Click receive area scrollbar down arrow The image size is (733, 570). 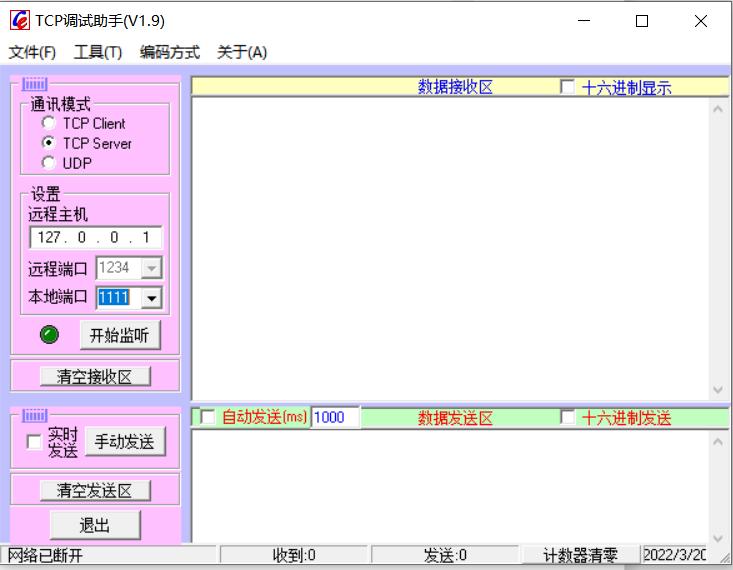click(x=719, y=389)
